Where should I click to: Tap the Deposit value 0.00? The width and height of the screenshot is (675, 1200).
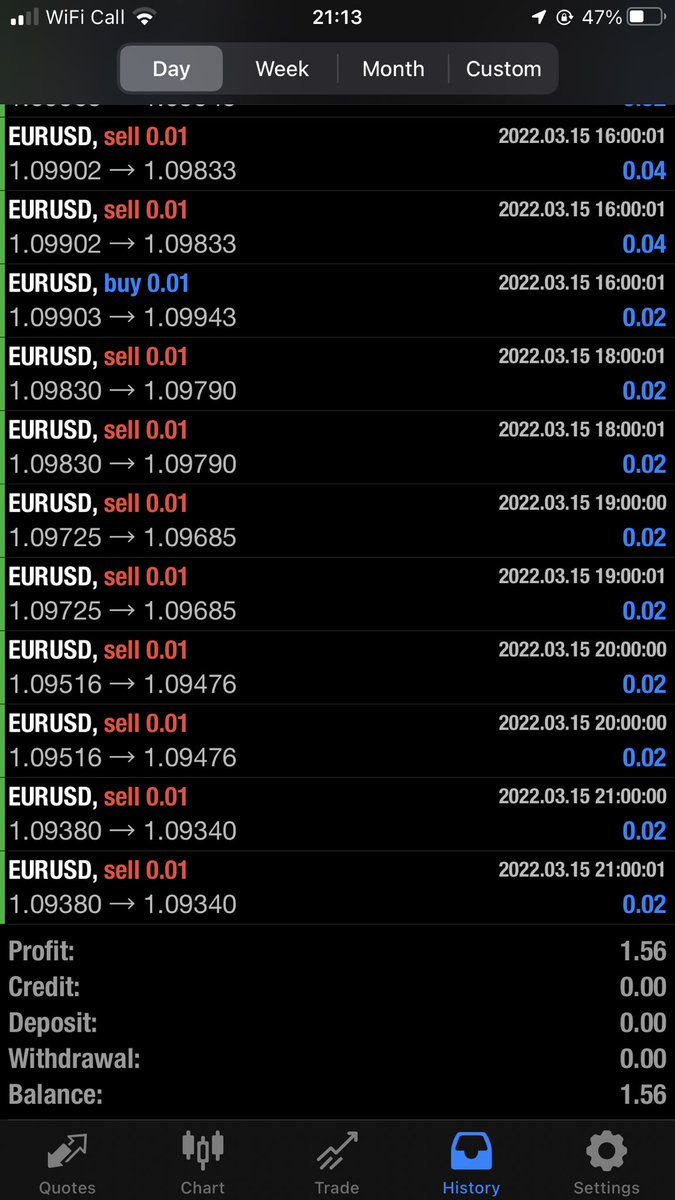click(643, 1023)
